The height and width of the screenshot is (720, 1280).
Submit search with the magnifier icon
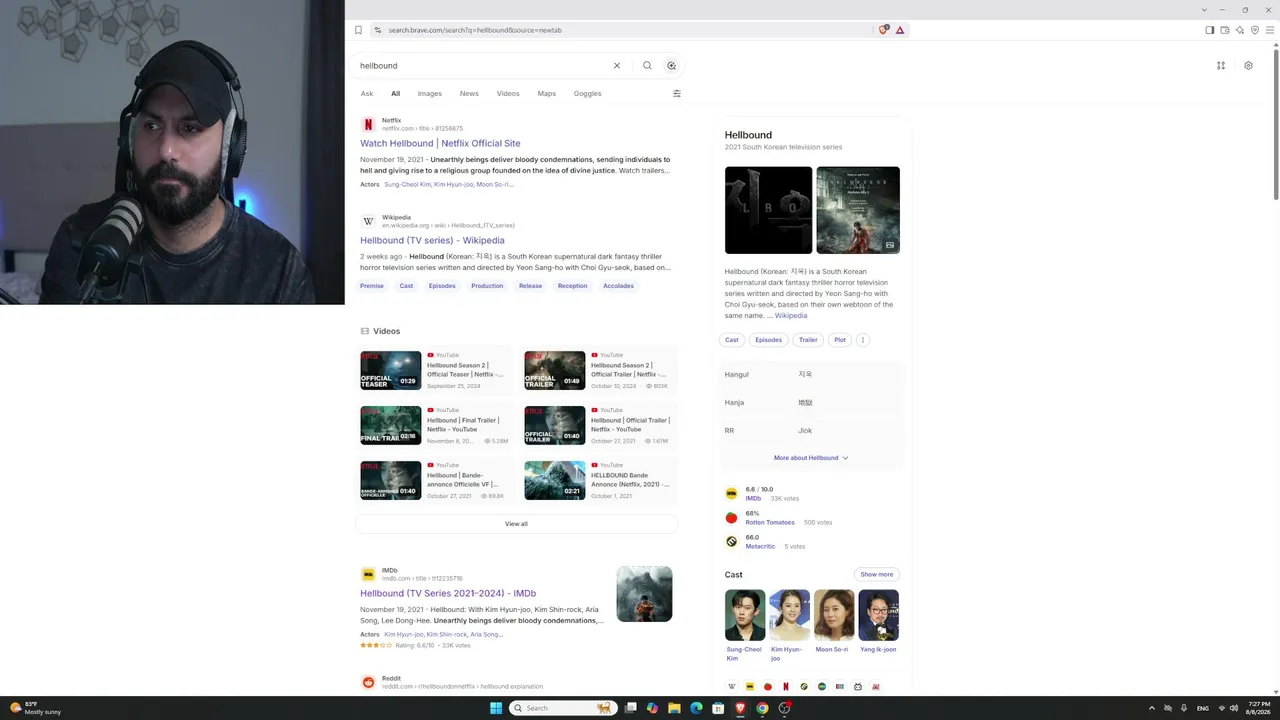647,66
